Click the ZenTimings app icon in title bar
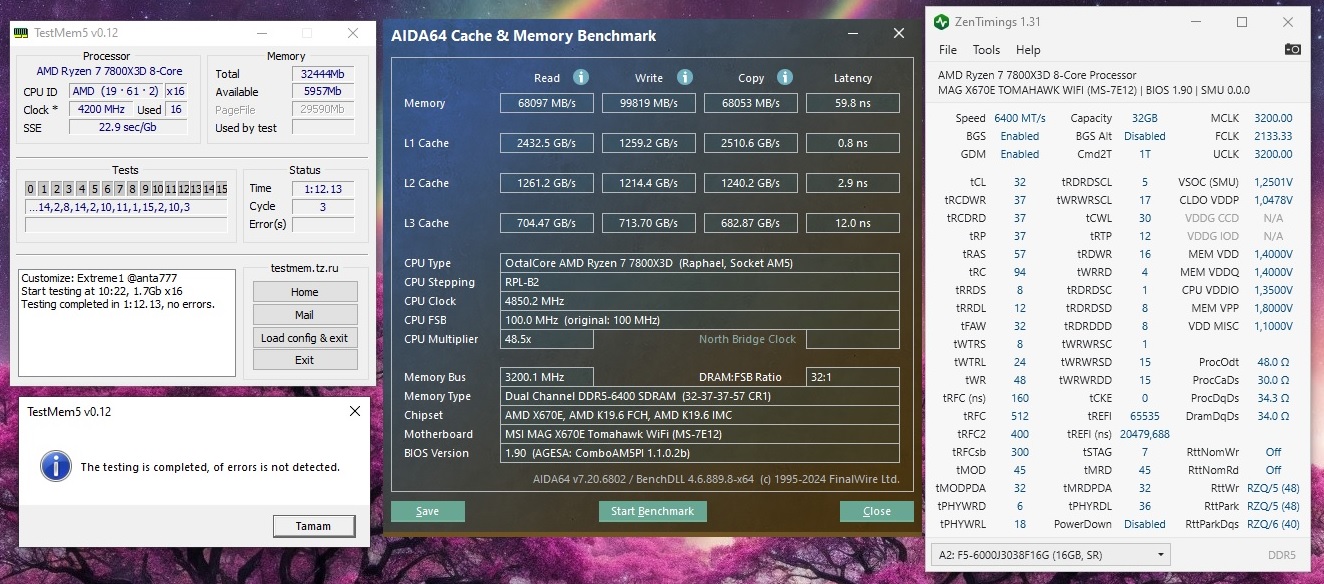The height and width of the screenshot is (584, 1324). point(941,22)
